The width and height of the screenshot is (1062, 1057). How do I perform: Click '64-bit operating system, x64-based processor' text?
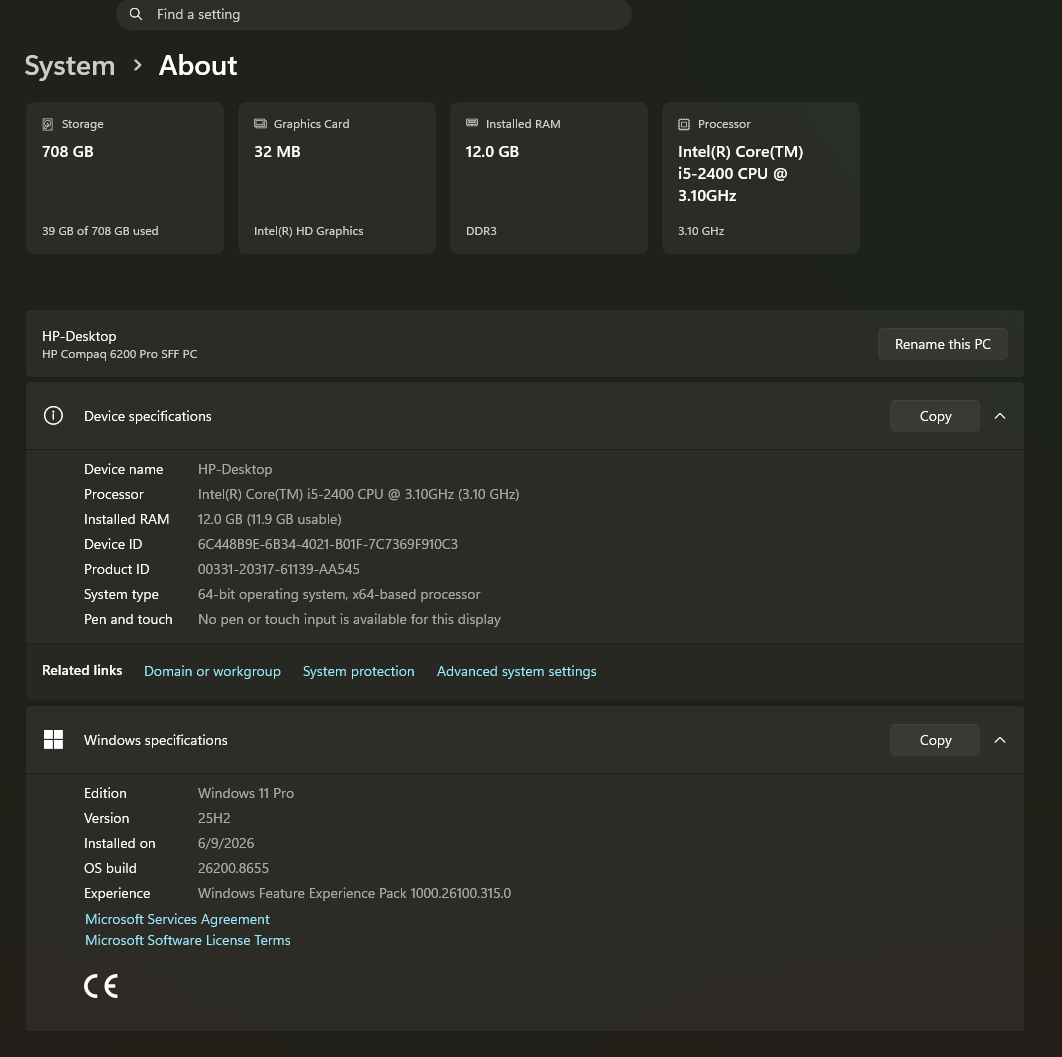point(339,594)
